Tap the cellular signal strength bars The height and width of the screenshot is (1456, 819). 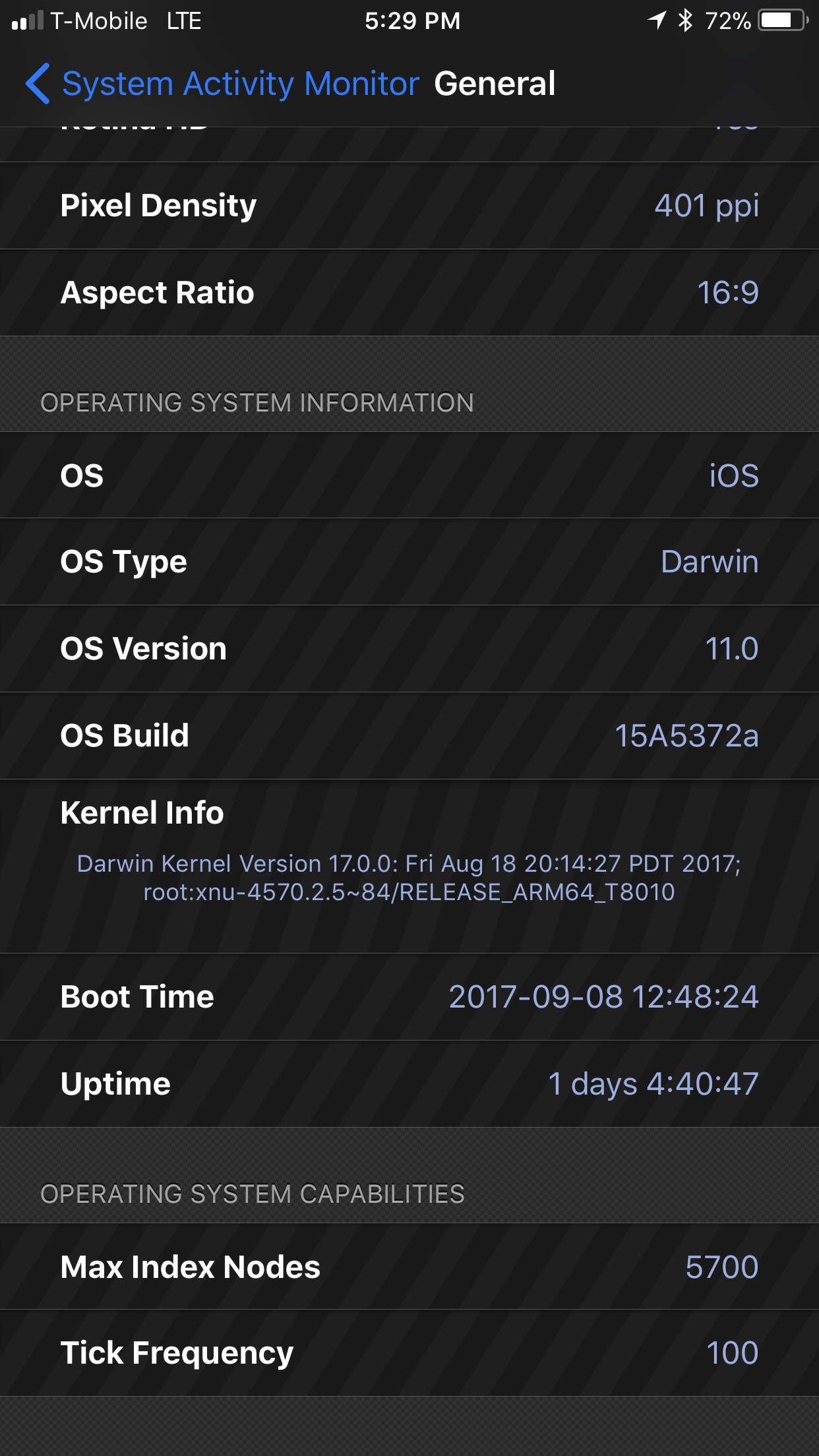[x=28, y=21]
